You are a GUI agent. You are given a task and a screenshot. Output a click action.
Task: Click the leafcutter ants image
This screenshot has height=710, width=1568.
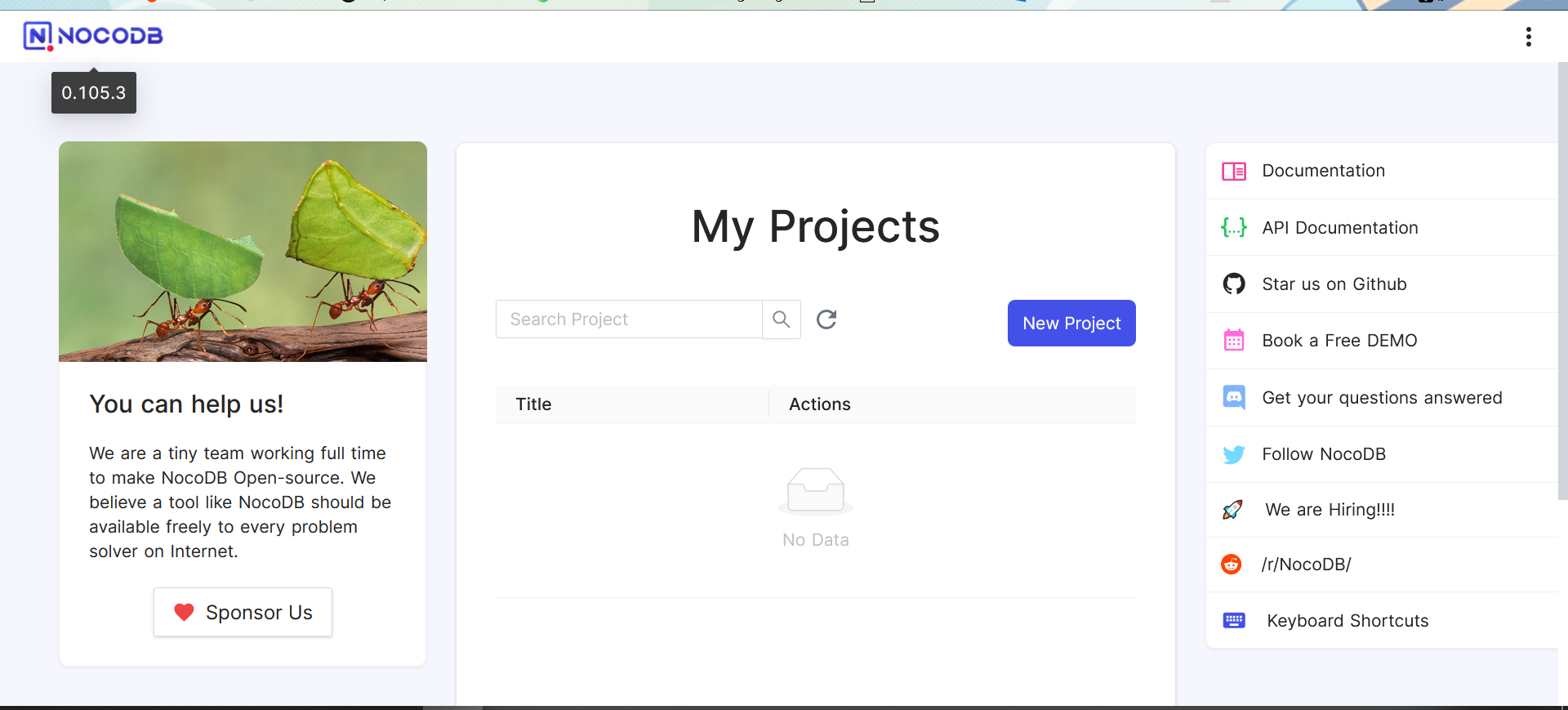coord(243,252)
